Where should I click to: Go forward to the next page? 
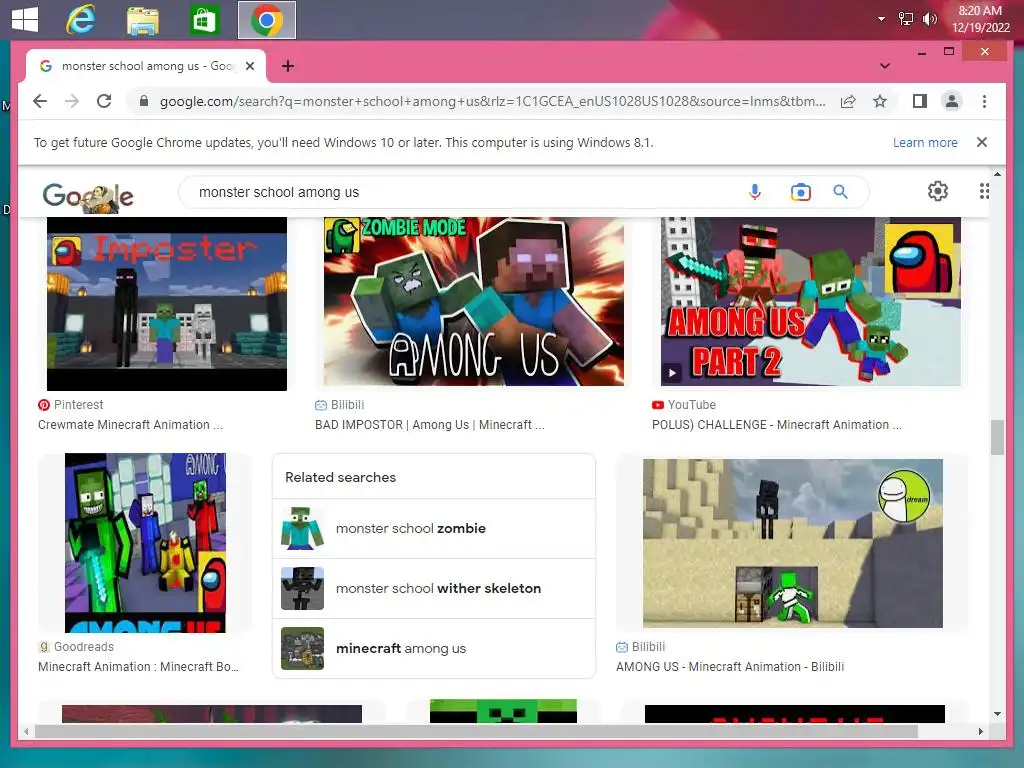click(x=72, y=101)
